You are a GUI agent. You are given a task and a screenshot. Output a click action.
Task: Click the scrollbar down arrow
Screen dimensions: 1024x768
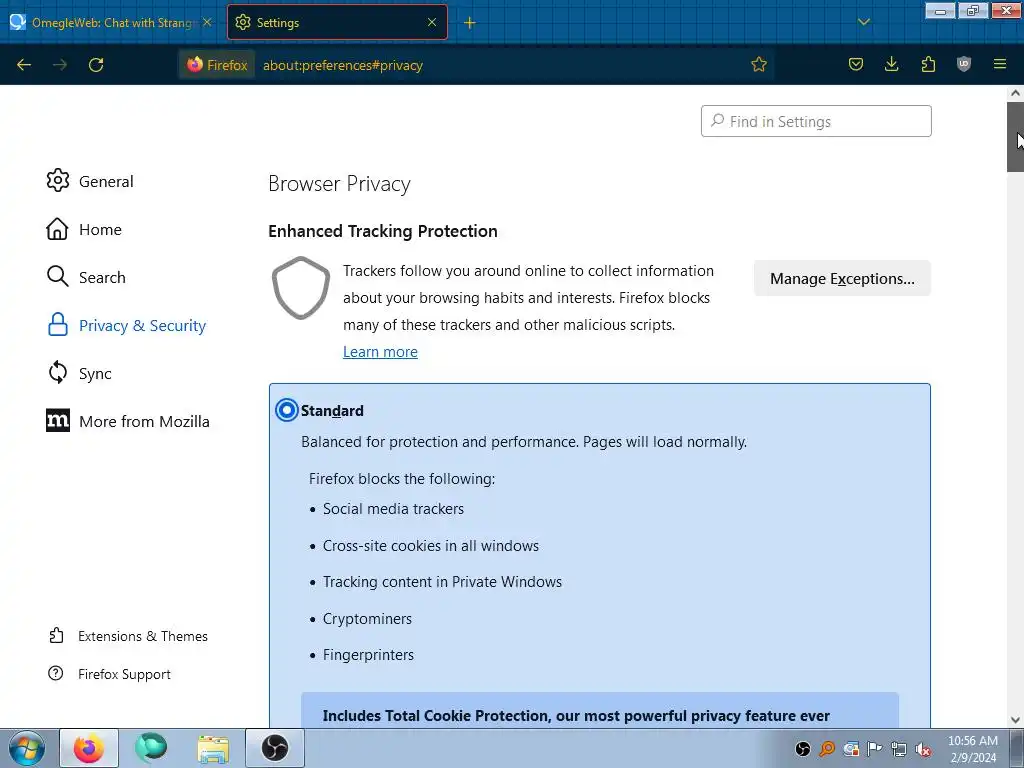pyautogui.click(x=1015, y=720)
